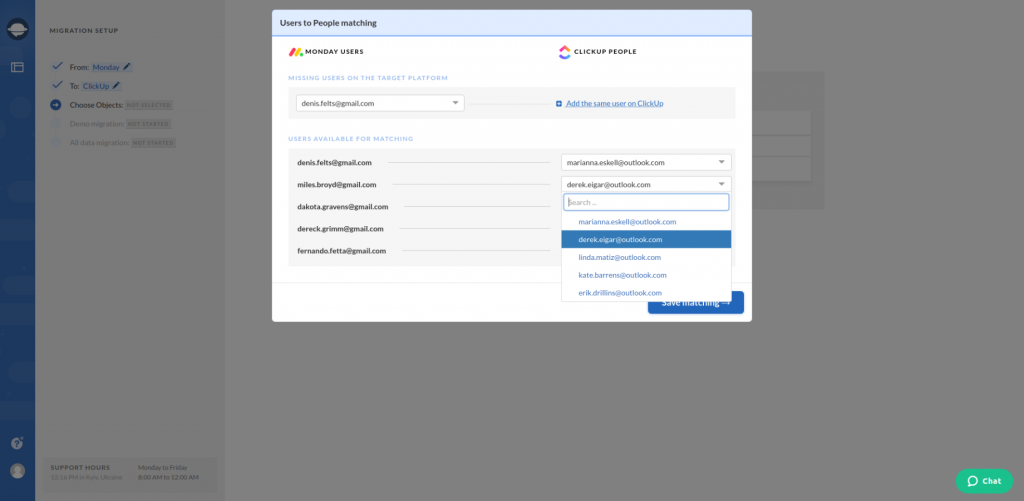This screenshot has width=1024, height=501.
Task: Open the Chat support button
Action: [x=984, y=481]
